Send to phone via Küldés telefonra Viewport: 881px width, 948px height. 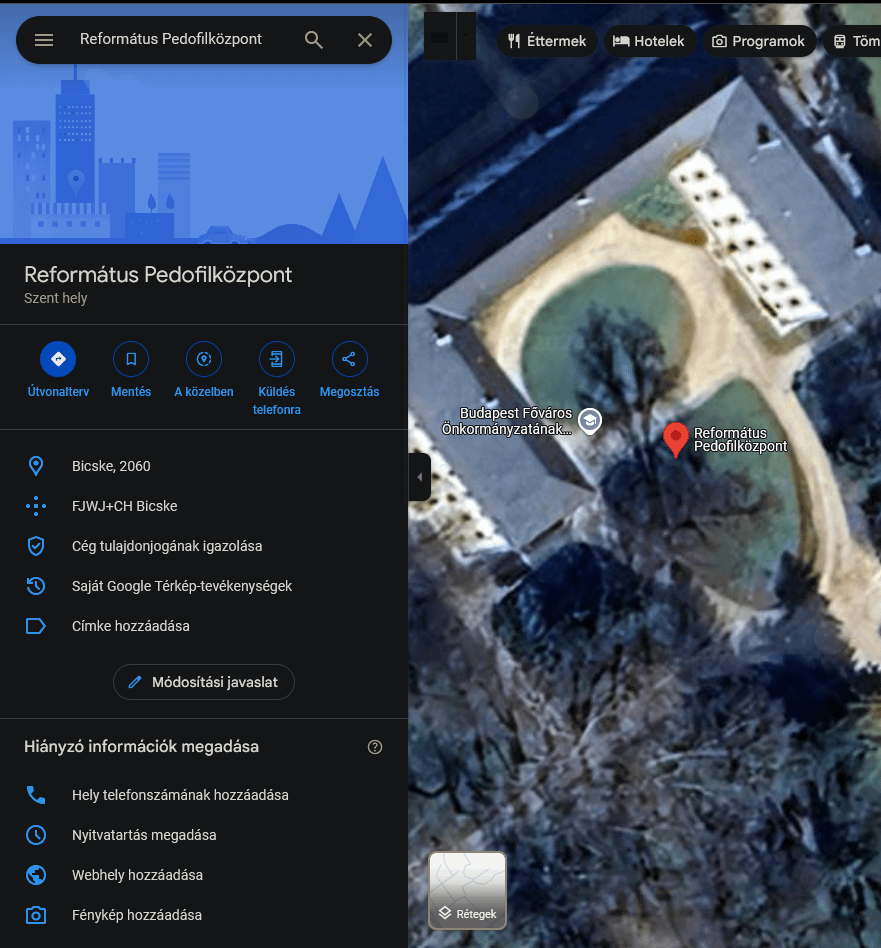(x=276, y=359)
